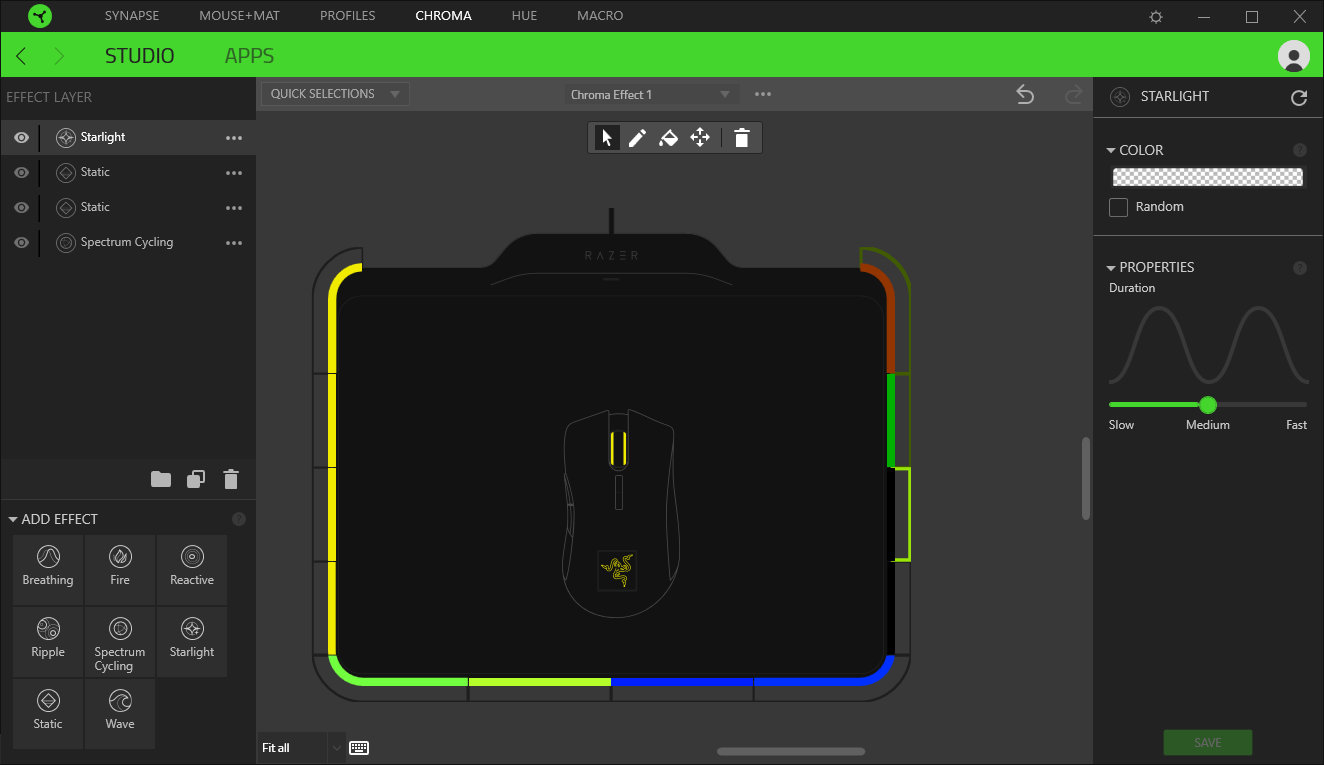
Task: Select the Starlight effect layer
Action: click(128, 138)
